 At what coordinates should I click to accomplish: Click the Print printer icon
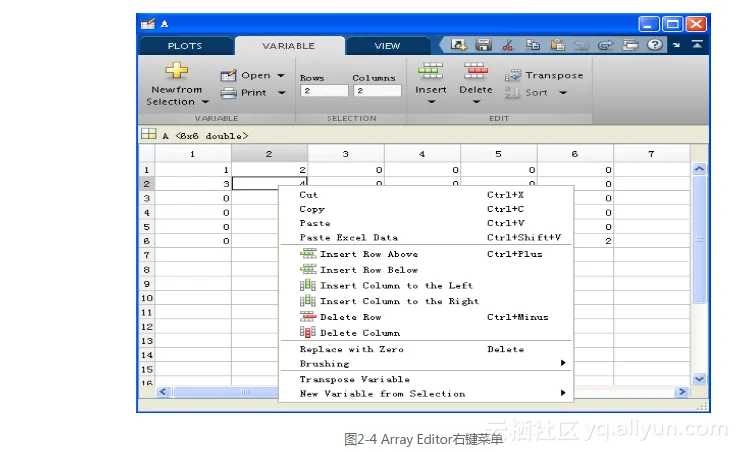pyautogui.click(x=229, y=93)
